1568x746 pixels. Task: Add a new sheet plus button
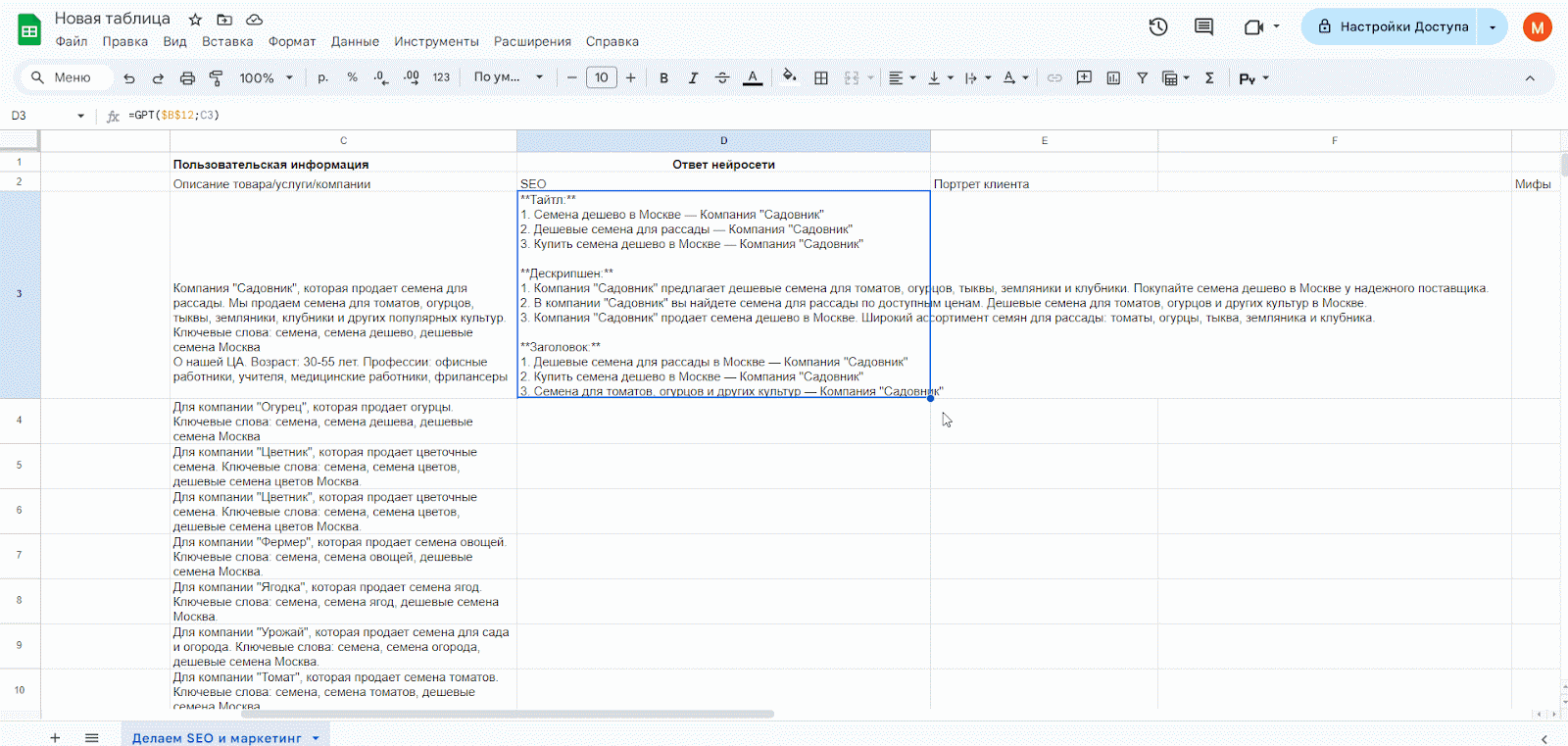point(55,737)
